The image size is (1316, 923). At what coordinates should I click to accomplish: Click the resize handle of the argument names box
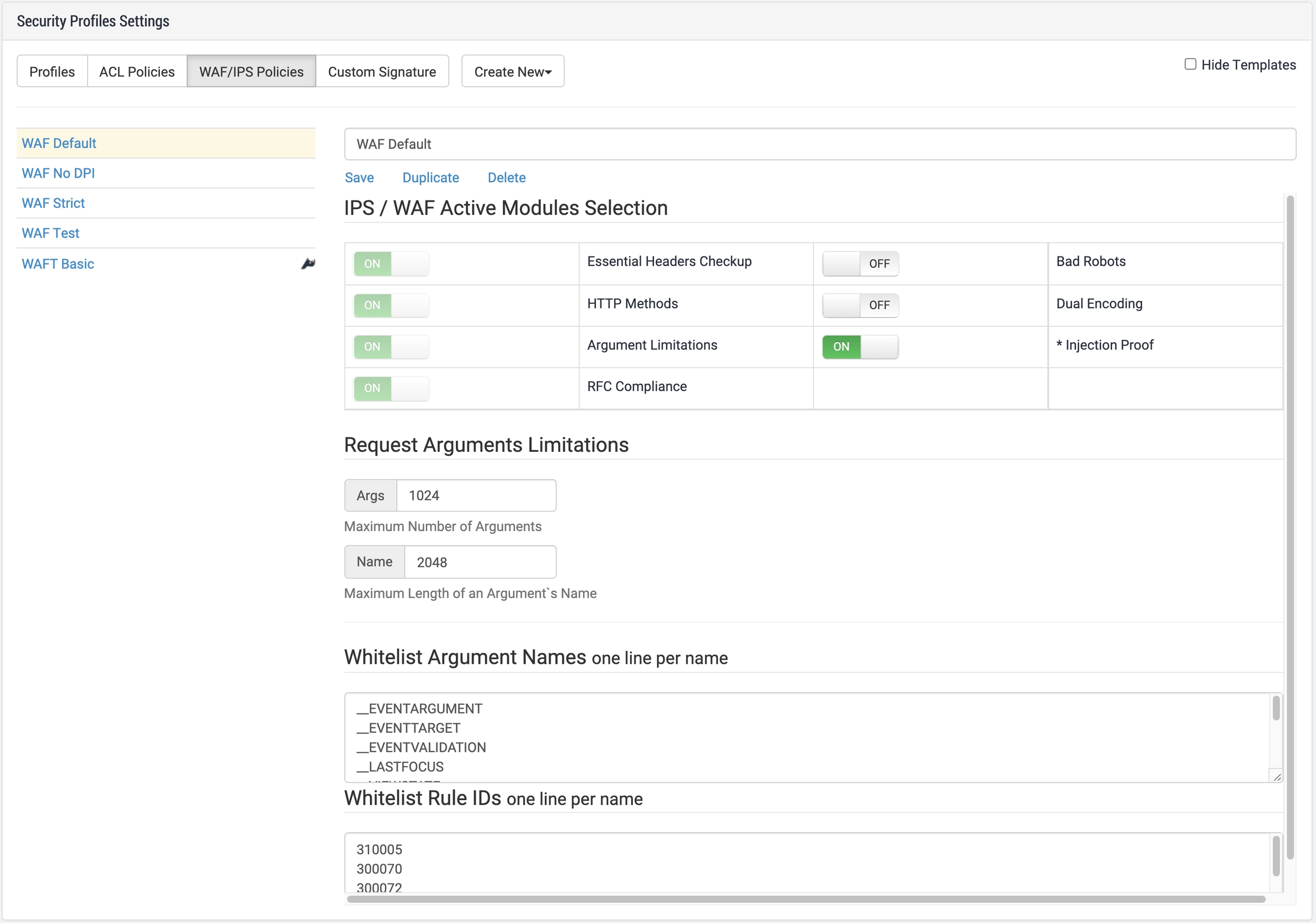[1277, 777]
